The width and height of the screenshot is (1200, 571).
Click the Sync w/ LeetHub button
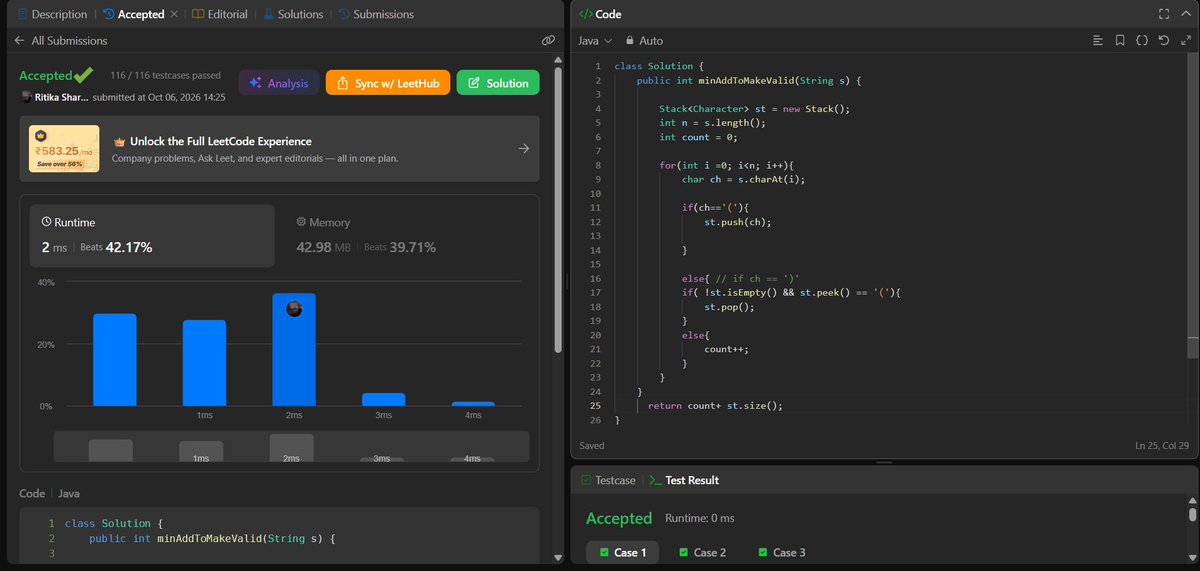pyautogui.click(x=388, y=83)
